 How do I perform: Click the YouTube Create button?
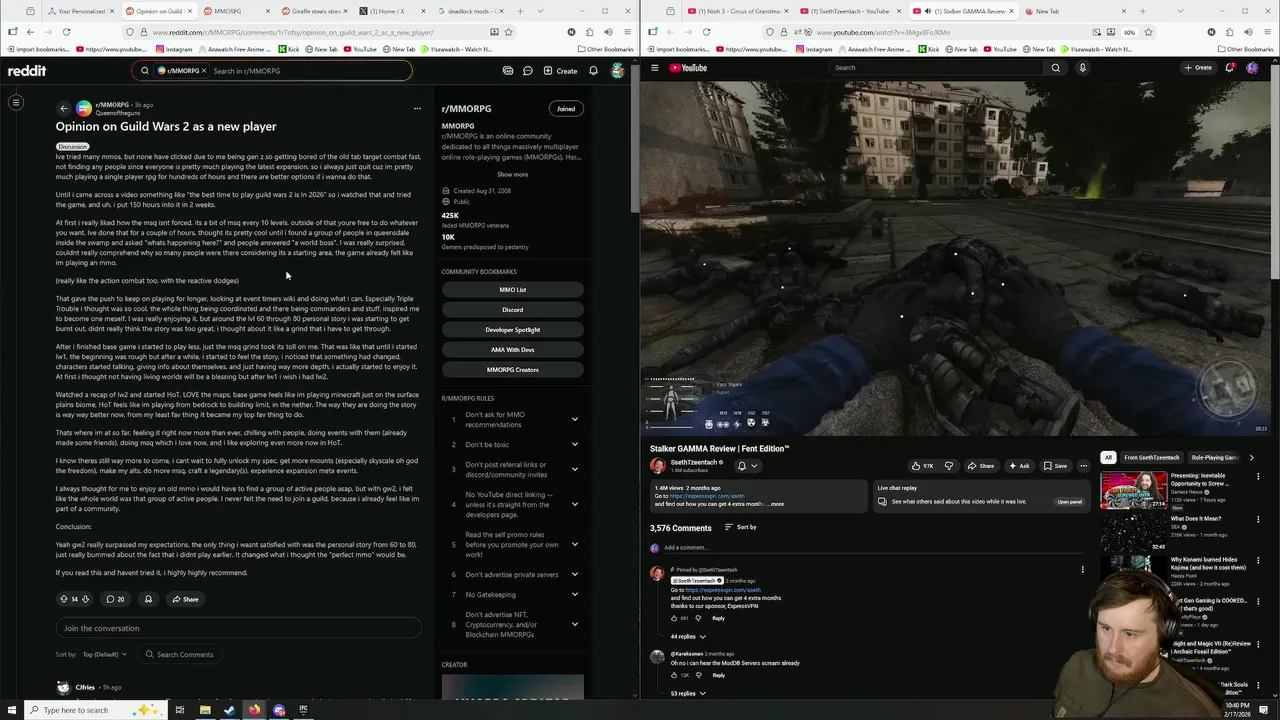click(1197, 68)
